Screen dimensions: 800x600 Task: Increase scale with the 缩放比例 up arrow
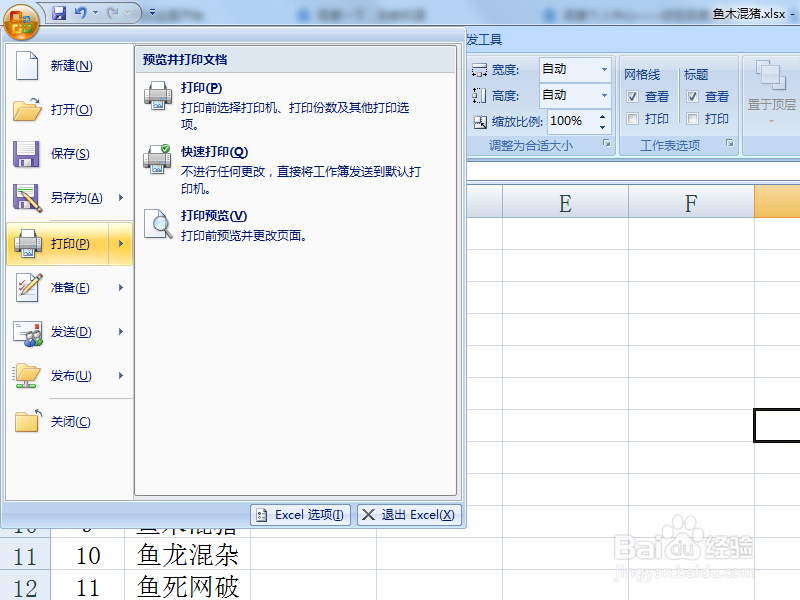pos(603,117)
